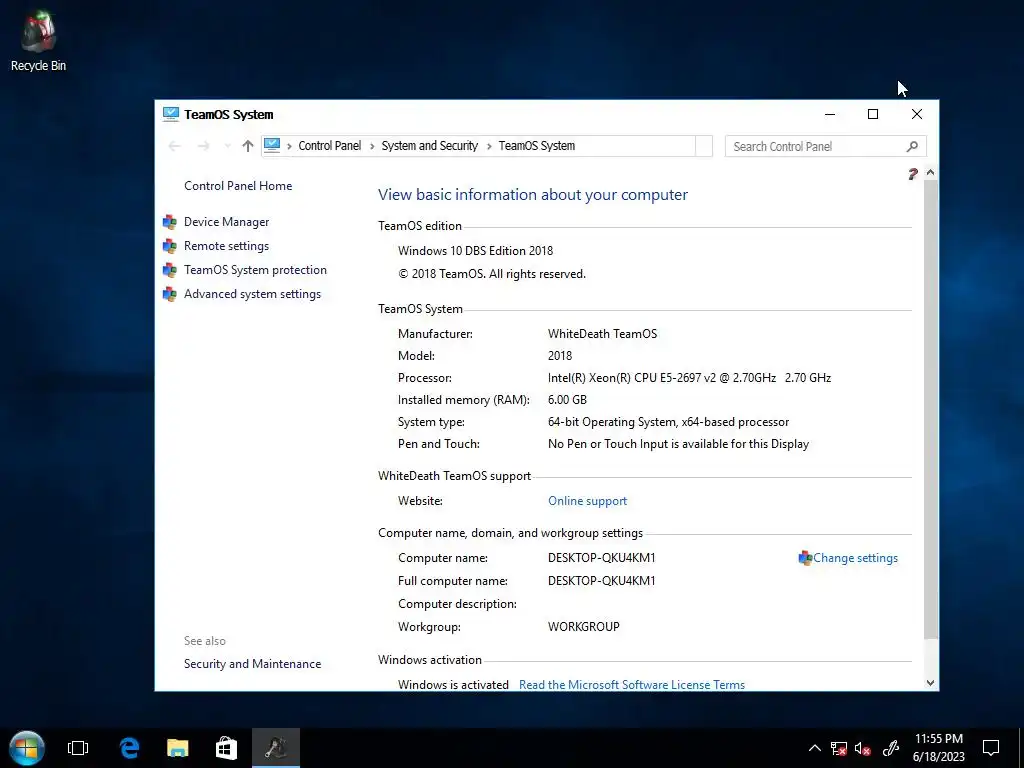Maximize the TeamOS System window
This screenshot has height=768, width=1024.
click(x=872, y=114)
